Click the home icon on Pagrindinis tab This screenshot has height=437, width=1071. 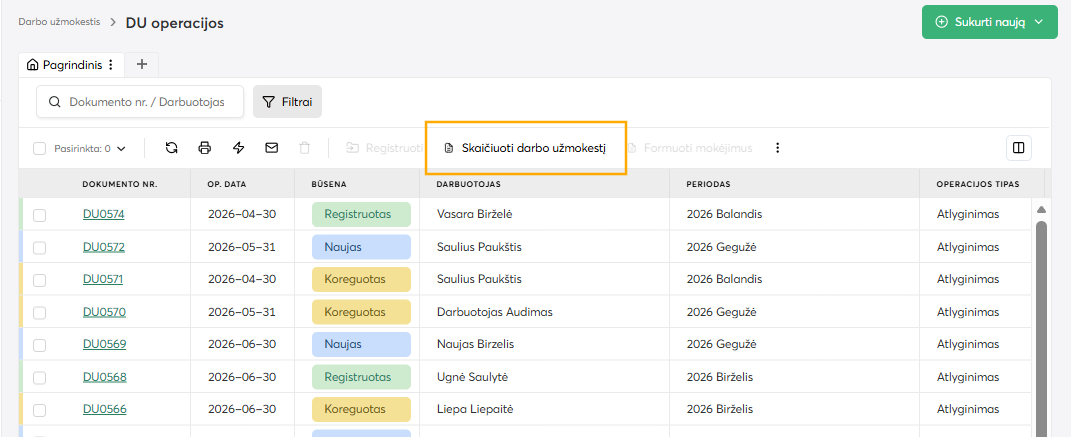[x=32, y=65]
